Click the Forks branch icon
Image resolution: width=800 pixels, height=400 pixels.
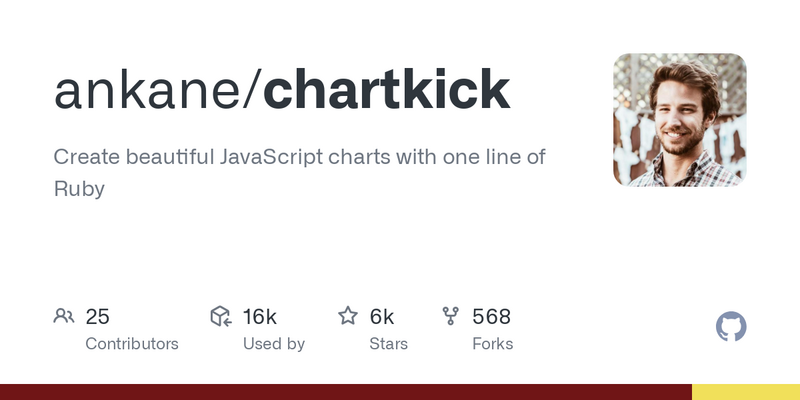pos(451,316)
